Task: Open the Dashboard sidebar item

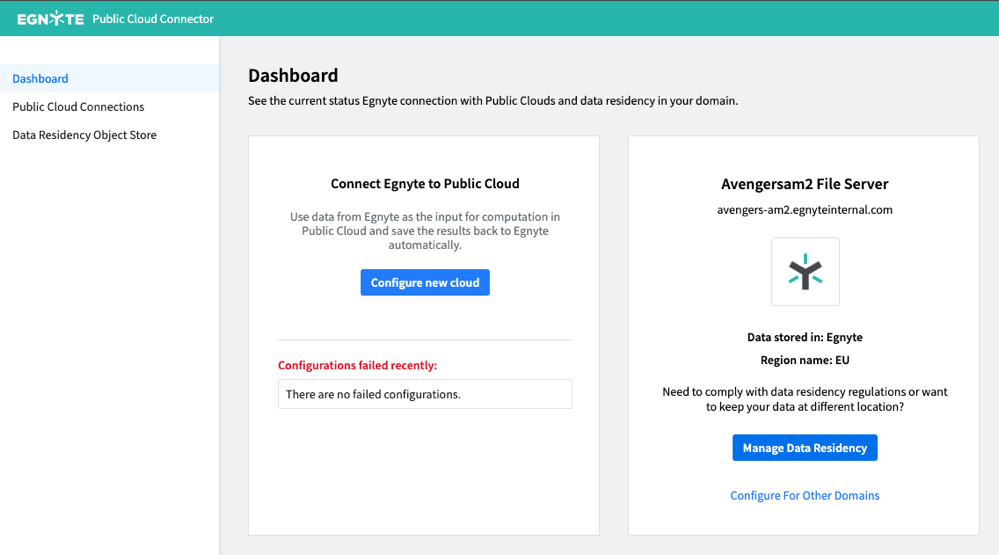Action: tap(109, 78)
